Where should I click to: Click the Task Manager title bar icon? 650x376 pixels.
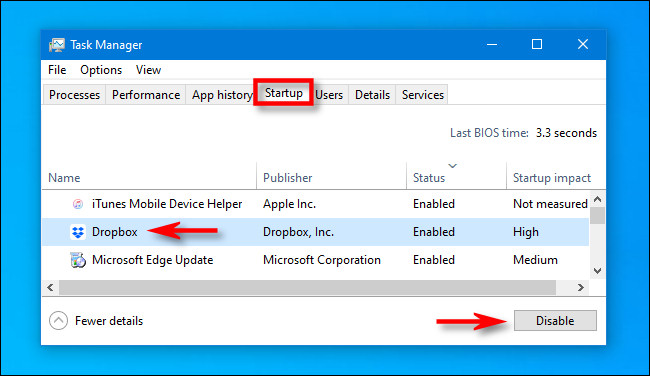[x=57, y=45]
